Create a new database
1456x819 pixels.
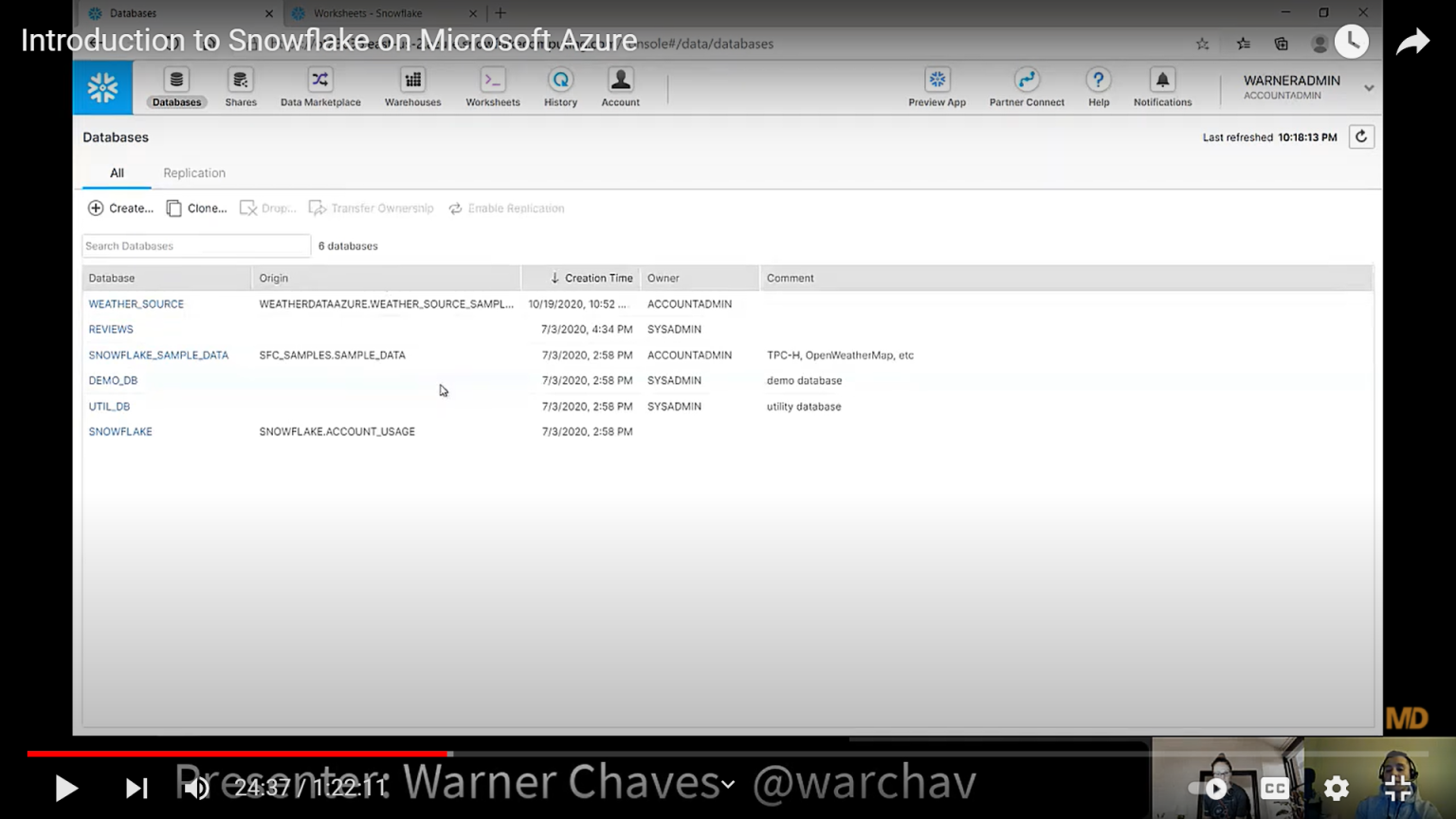tap(119, 208)
